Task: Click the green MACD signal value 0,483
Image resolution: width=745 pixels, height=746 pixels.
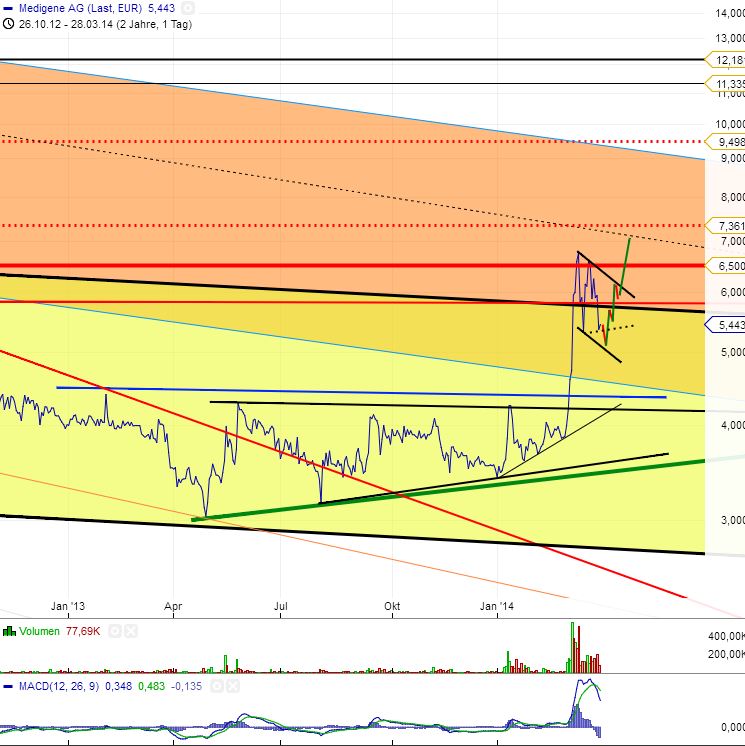Action: coord(151,687)
